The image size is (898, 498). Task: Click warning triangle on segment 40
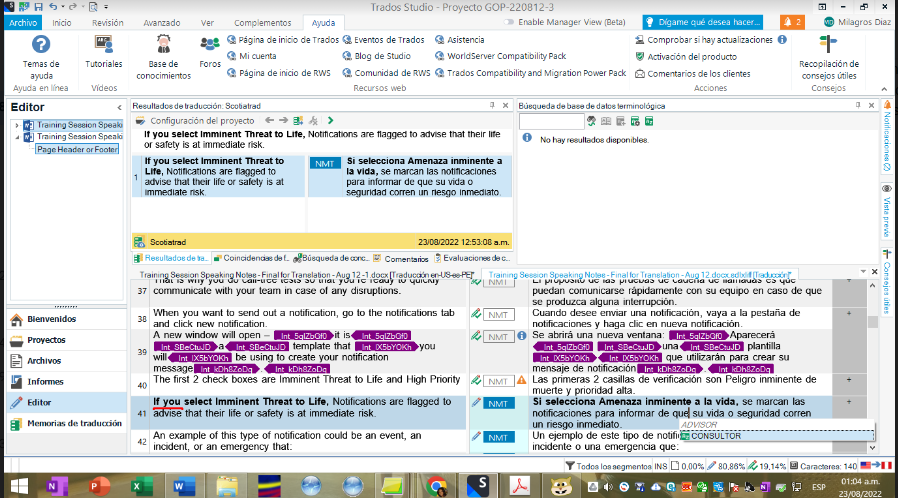521,380
